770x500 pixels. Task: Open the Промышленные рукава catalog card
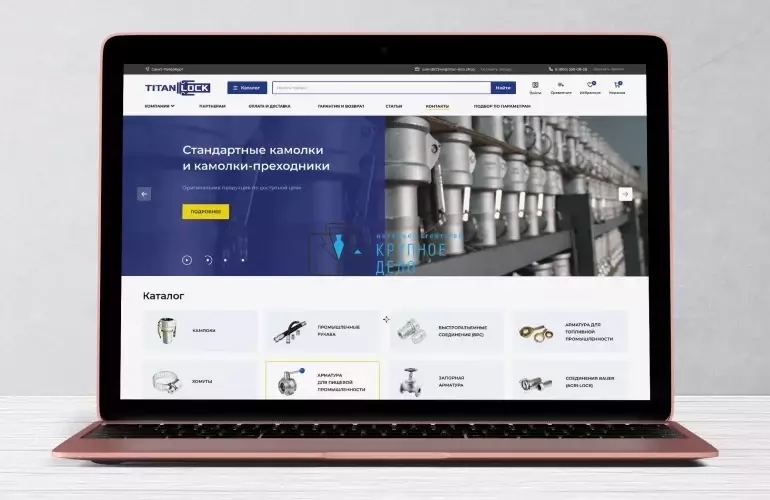323,331
